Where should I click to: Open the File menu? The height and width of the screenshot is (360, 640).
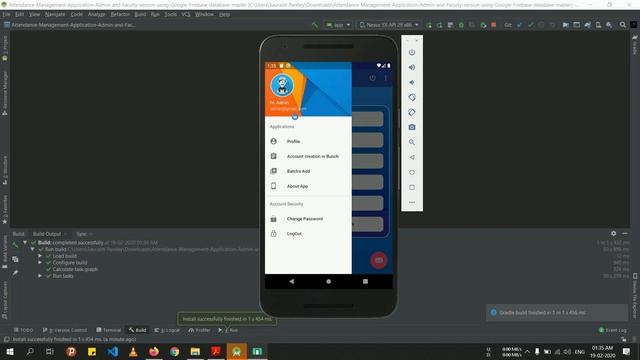pyautogui.click(x=7, y=14)
